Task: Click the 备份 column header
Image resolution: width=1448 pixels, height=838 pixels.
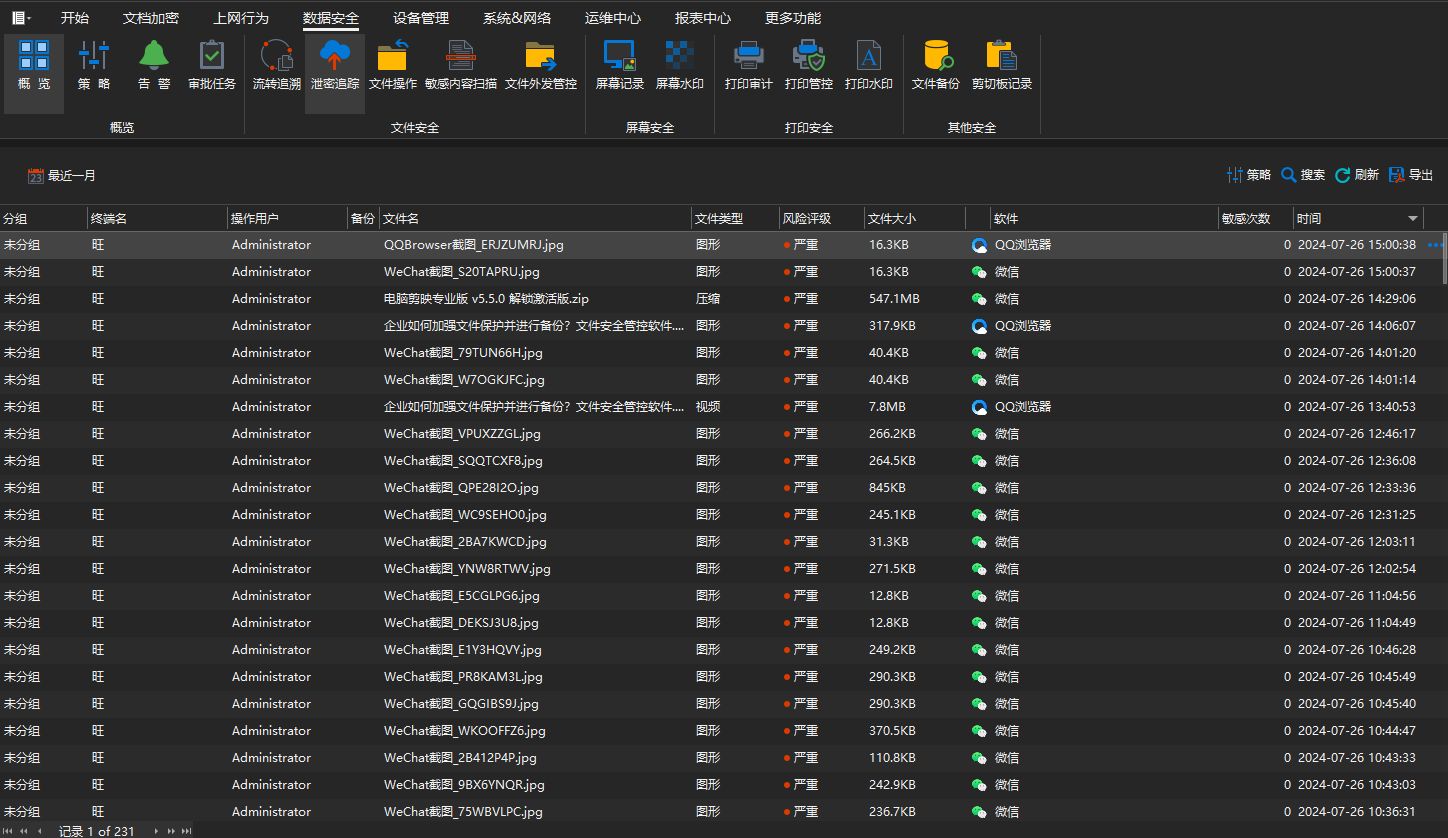Action: click(363, 218)
